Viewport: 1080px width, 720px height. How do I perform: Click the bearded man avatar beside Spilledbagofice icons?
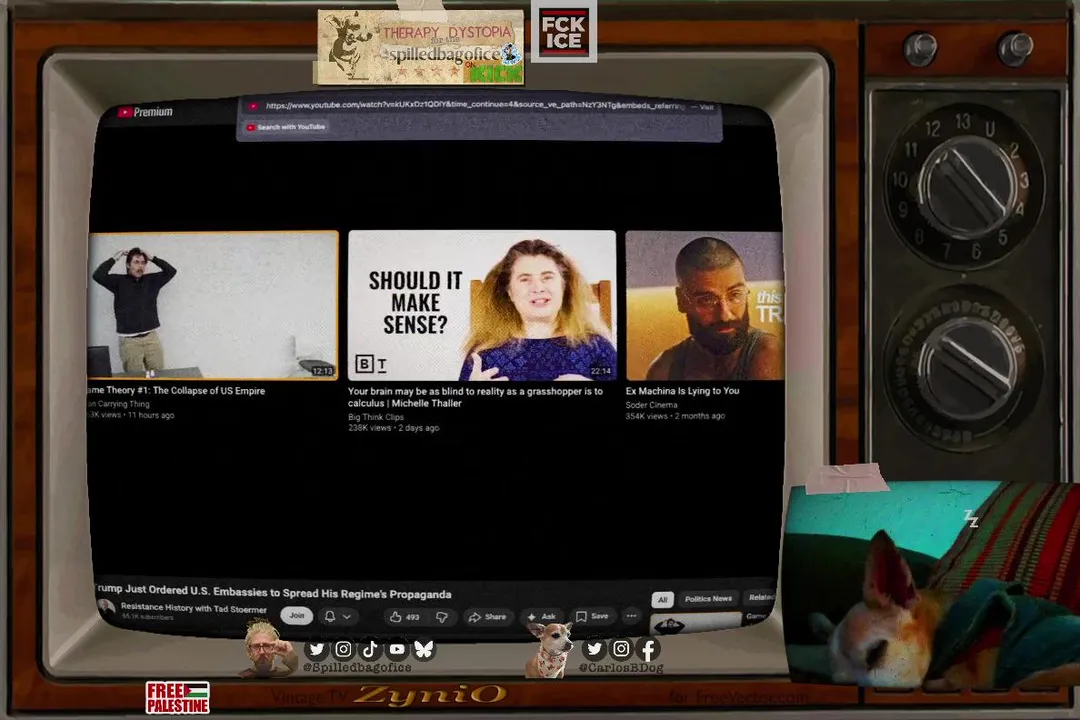267,649
